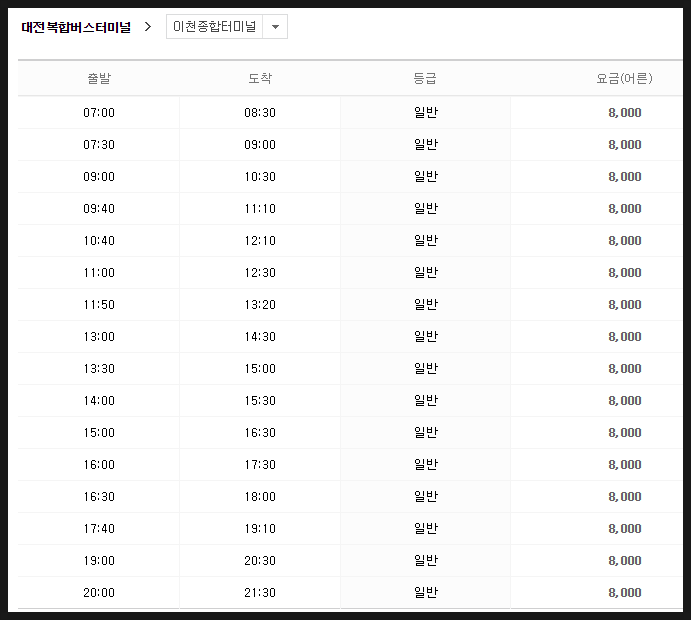Viewport: 691px width, 620px height.
Task: Click the 09:00 arrival time cell
Action: click(x=260, y=145)
